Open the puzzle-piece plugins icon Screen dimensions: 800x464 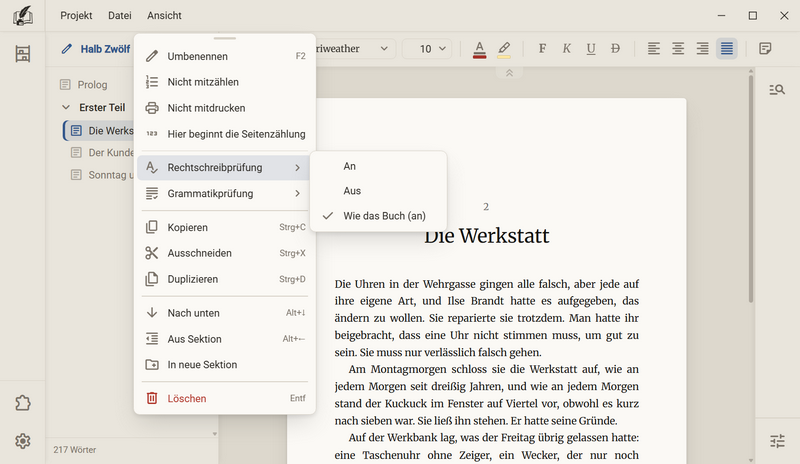22,403
